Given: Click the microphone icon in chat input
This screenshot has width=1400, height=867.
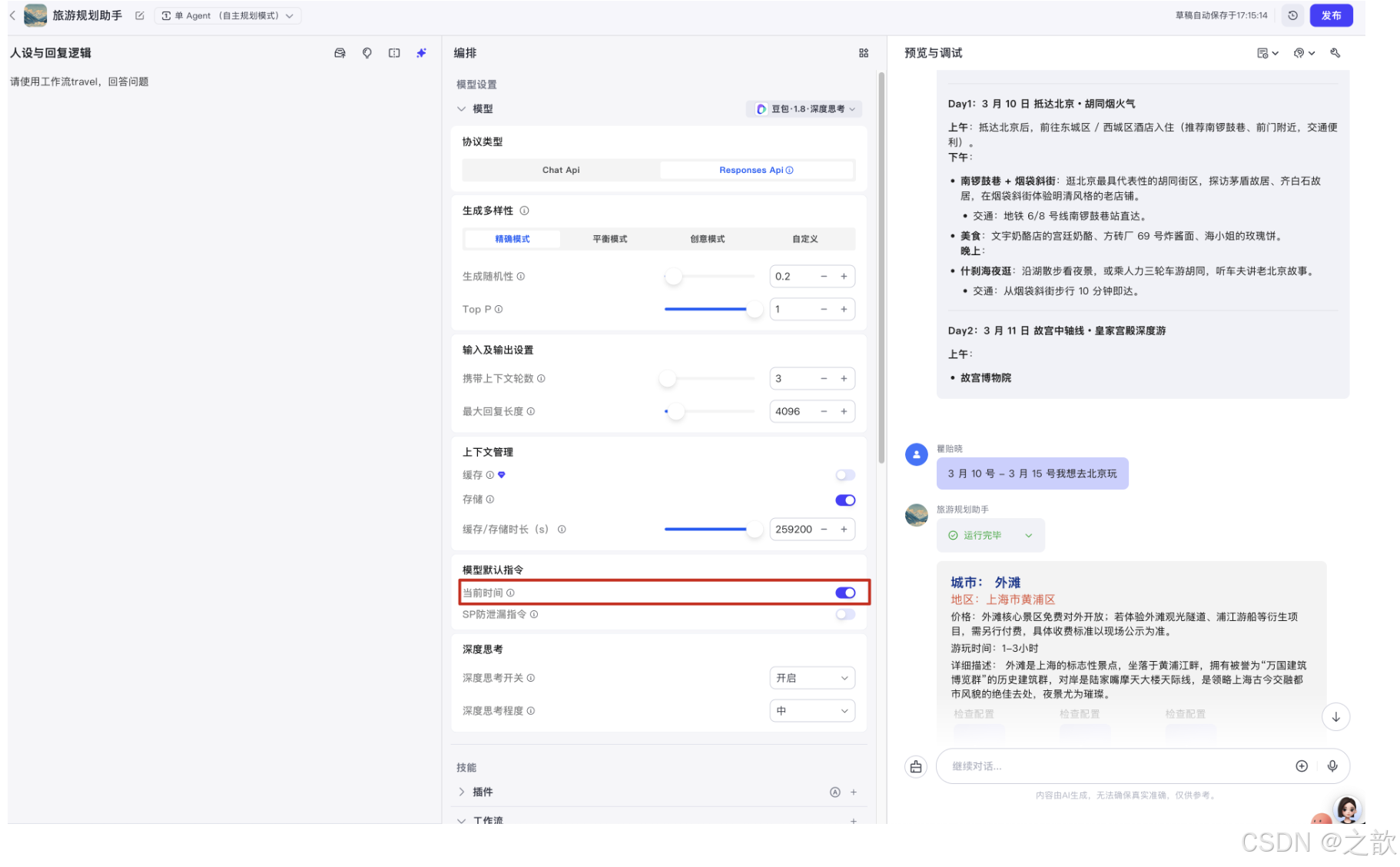Looking at the screenshot, I should tap(1334, 766).
